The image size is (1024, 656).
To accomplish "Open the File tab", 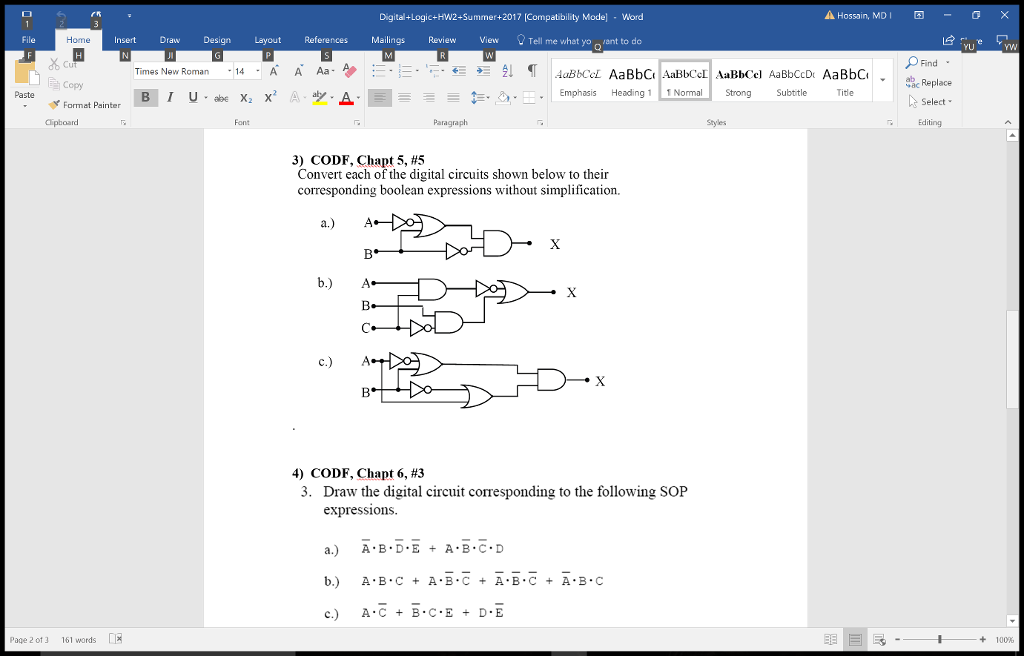I will point(28,41).
